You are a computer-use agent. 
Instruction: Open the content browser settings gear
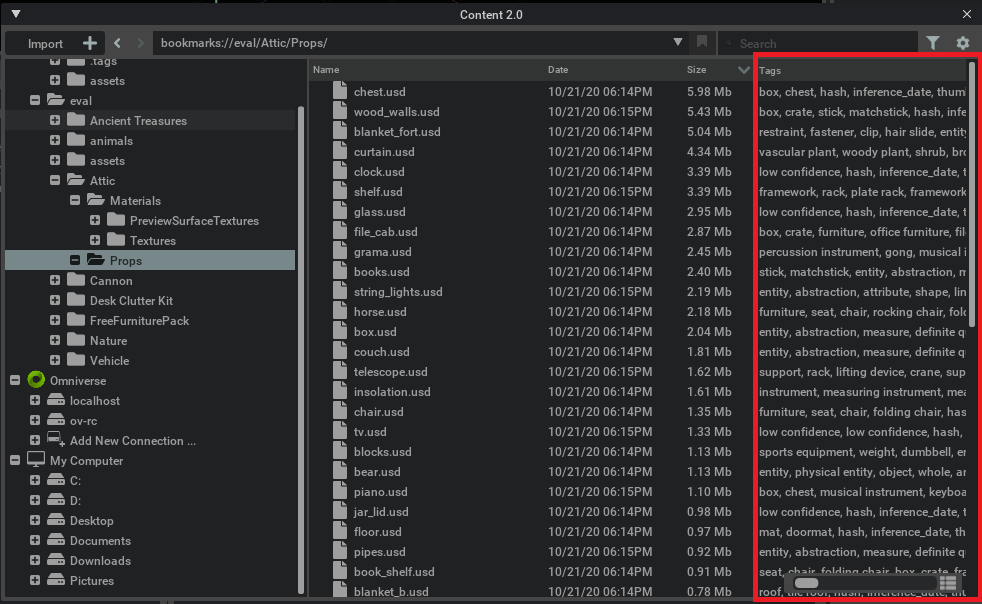(963, 43)
